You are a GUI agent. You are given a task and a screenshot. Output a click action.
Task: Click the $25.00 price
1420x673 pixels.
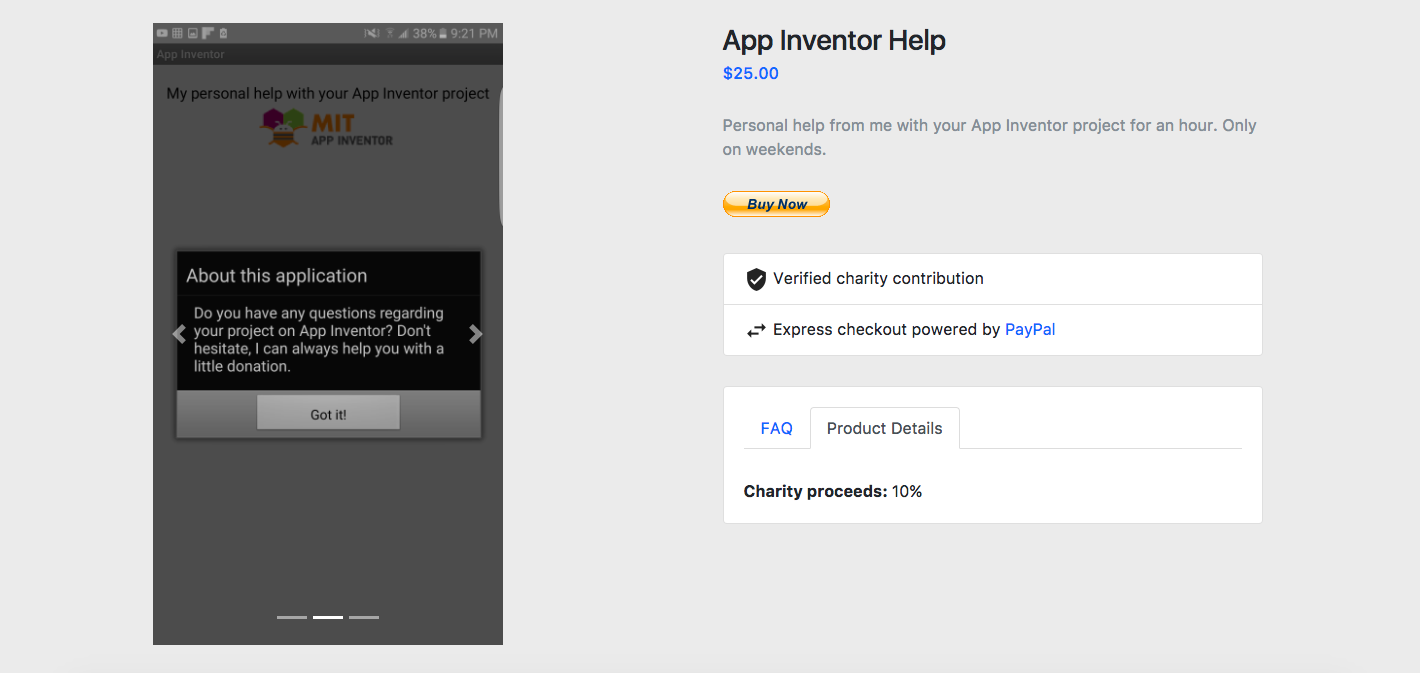coord(750,73)
